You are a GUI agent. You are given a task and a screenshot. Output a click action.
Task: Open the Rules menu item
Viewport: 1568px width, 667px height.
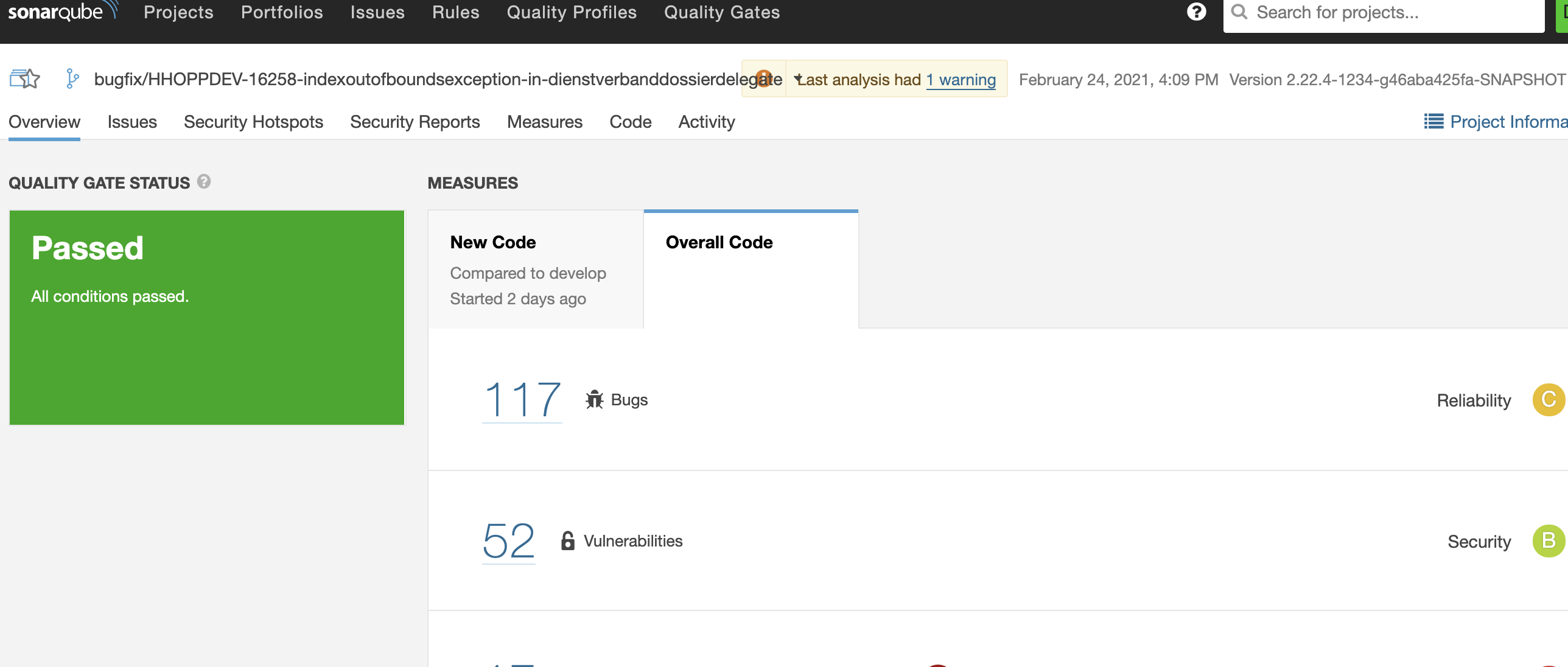click(x=455, y=12)
